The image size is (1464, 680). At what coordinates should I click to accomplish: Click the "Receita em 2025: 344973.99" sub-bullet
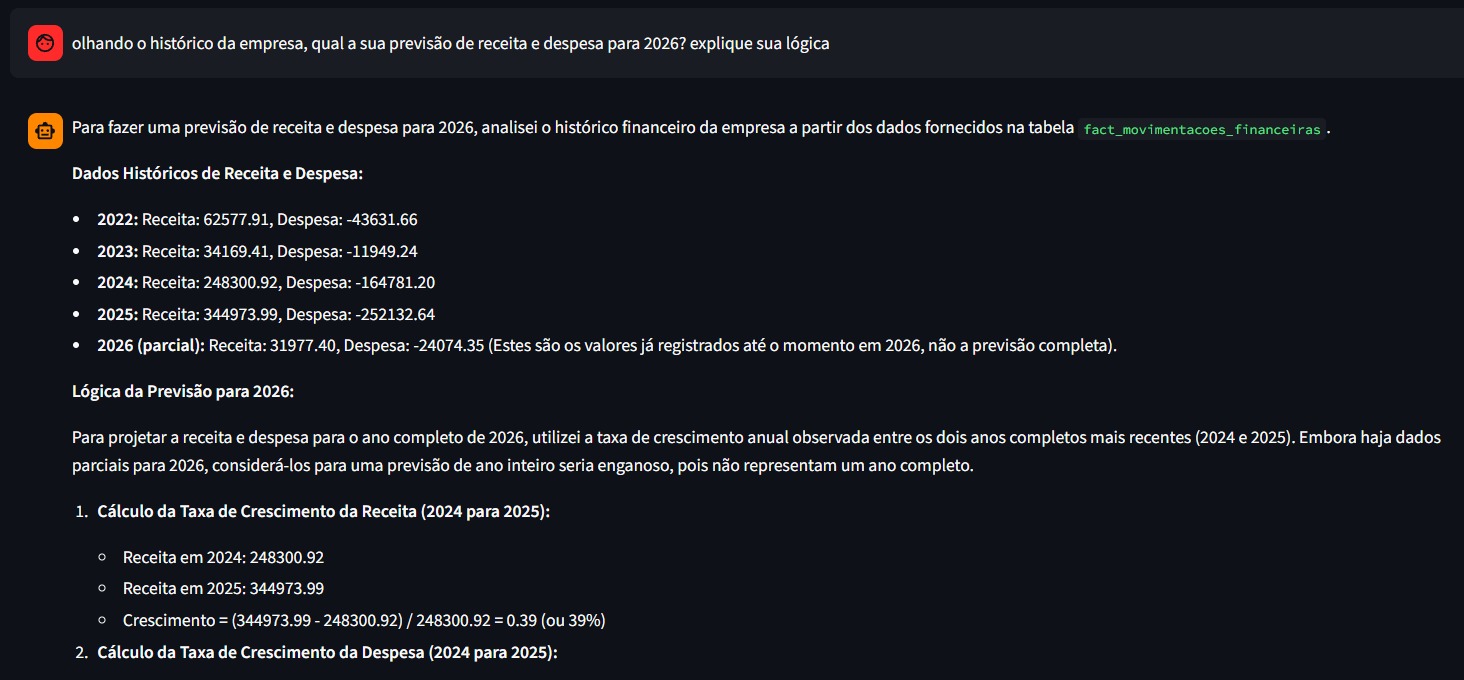coord(223,588)
